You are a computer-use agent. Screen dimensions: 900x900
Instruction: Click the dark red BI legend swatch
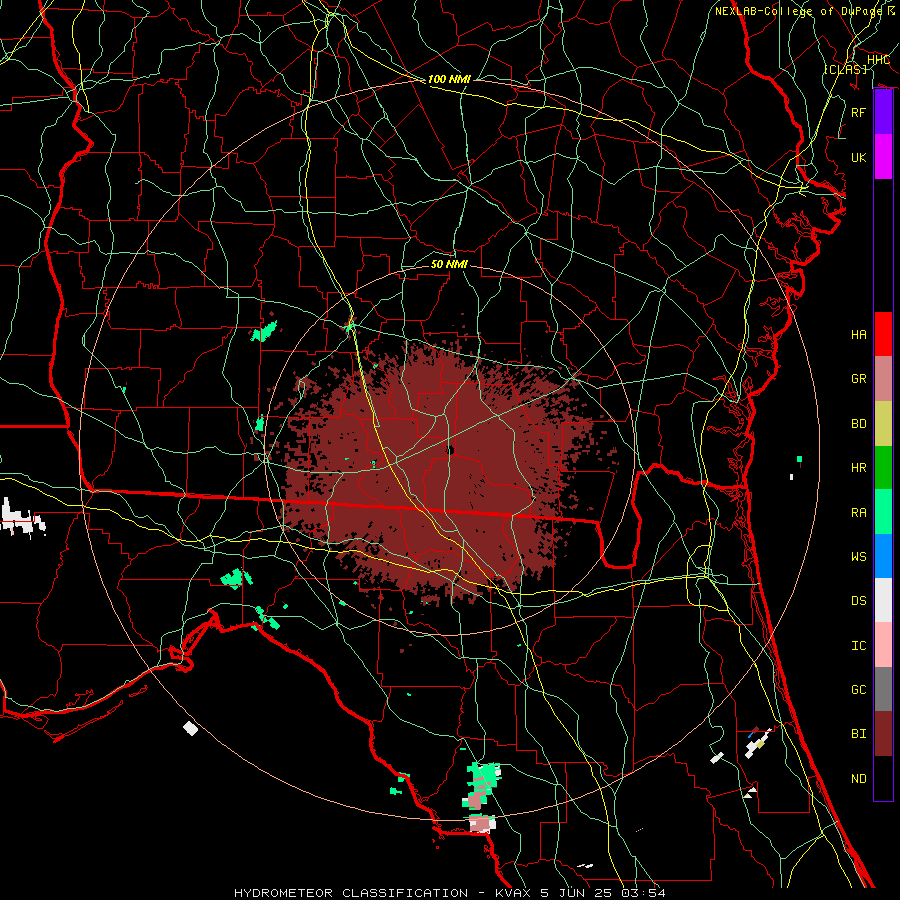coord(883,734)
